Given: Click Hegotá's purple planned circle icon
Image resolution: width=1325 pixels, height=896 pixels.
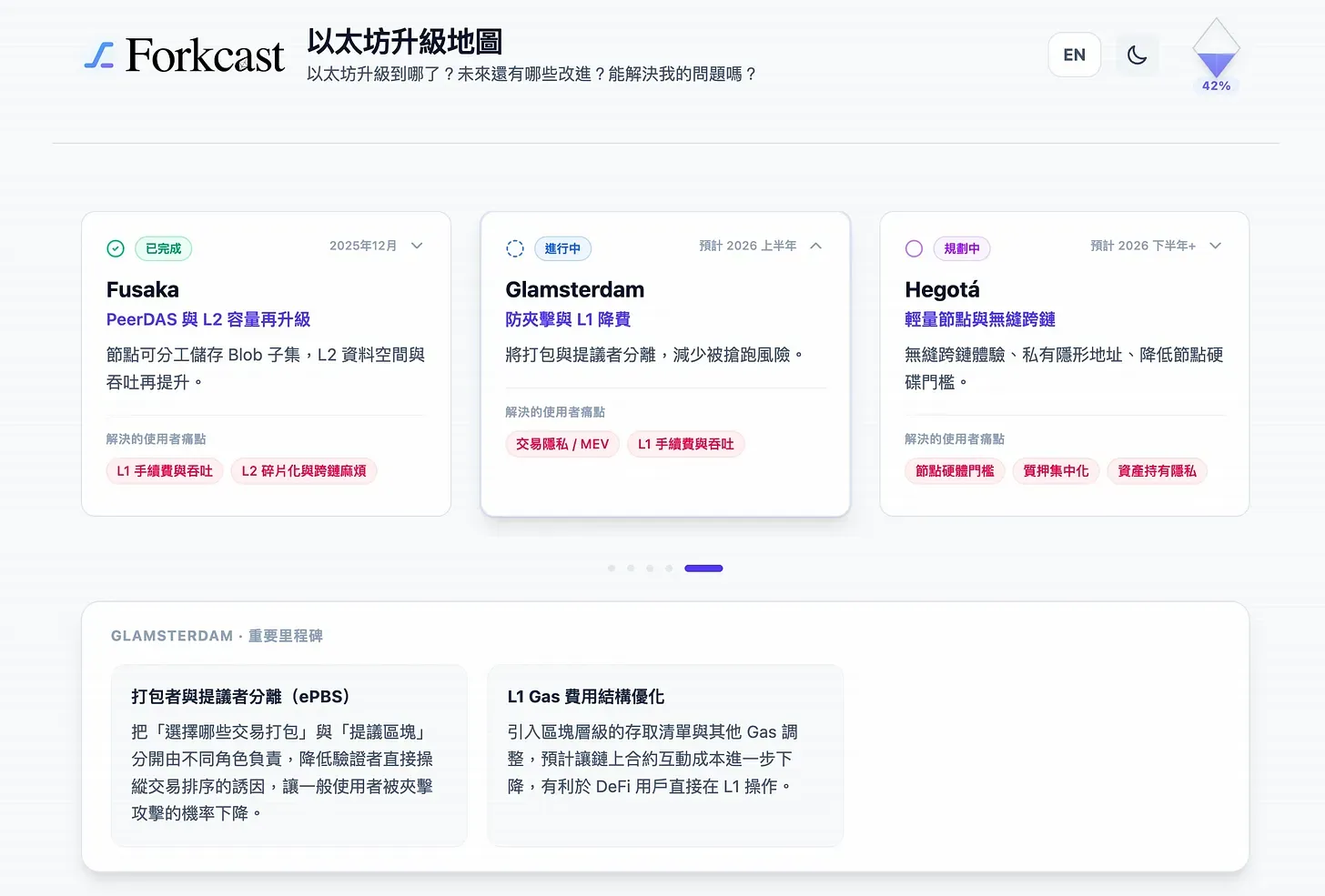Looking at the screenshot, I should pos(914,248).
